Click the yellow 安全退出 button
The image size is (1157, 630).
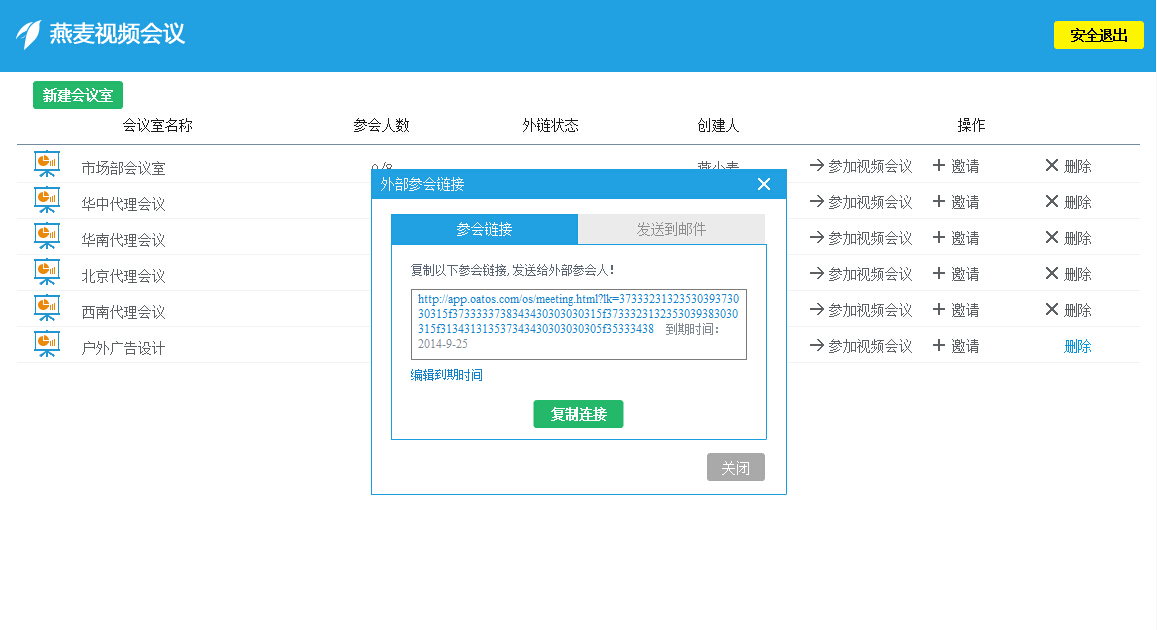point(1098,35)
